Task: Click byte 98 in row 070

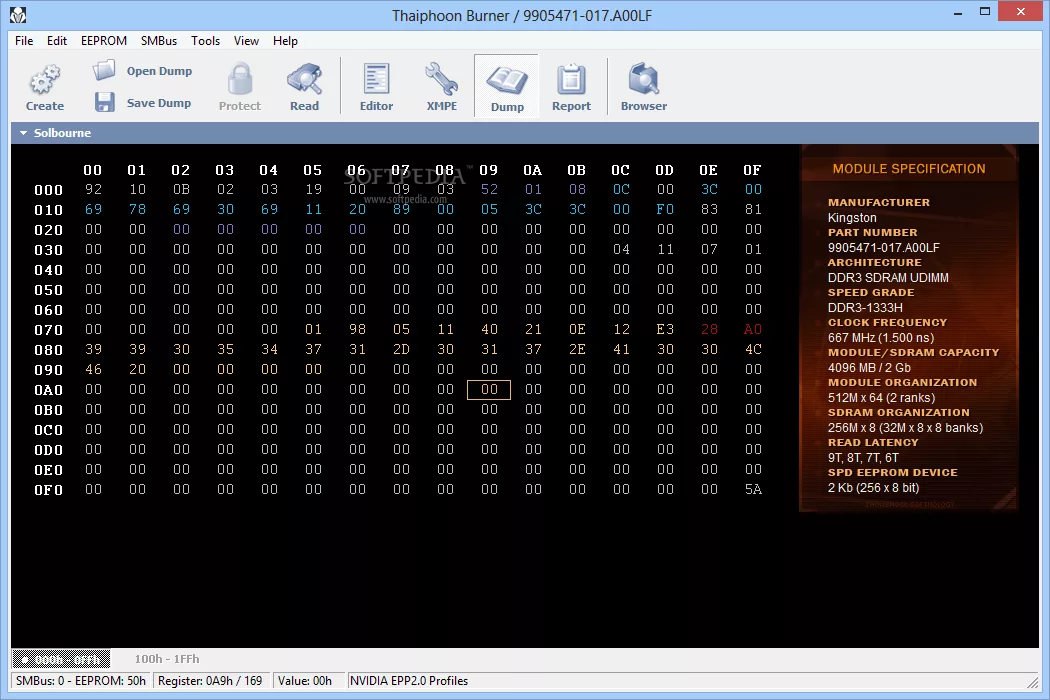Action: (357, 330)
